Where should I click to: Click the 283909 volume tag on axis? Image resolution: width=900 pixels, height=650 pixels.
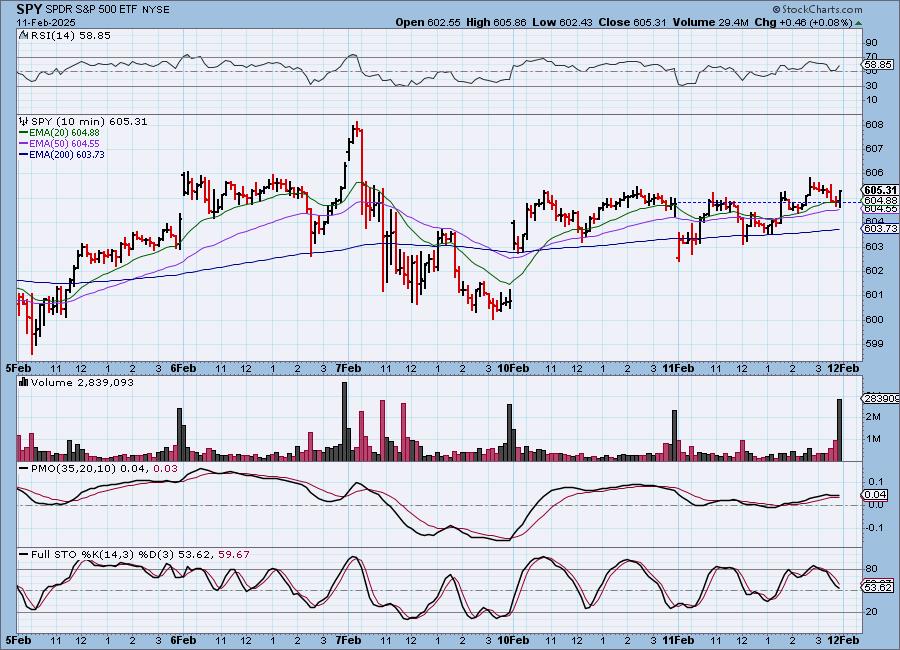881,398
